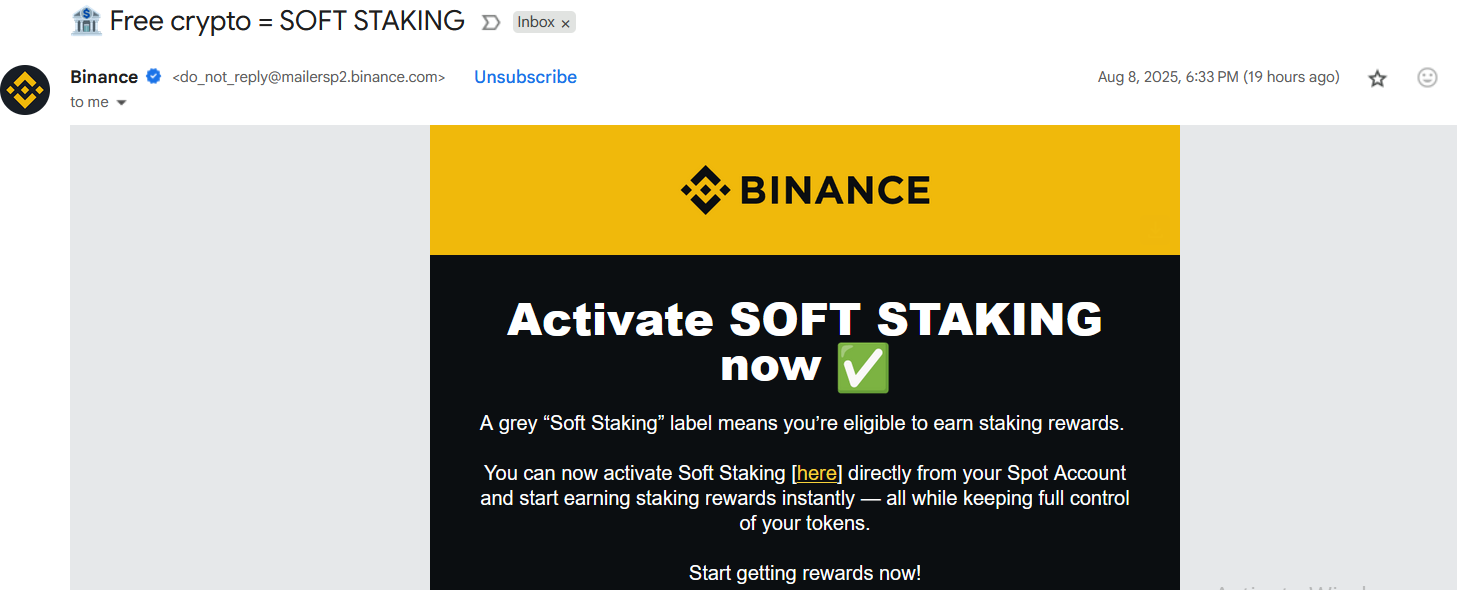Select the do_not_reply sender email address
This screenshot has height=590, width=1457.
309,77
